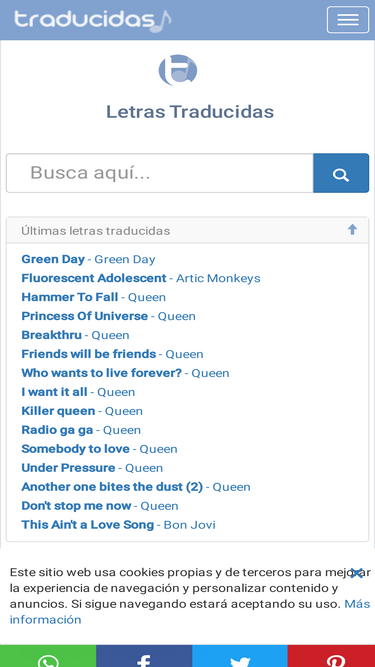View the Bon Jovi artist page
This screenshot has height=667, width=375.
190,525
